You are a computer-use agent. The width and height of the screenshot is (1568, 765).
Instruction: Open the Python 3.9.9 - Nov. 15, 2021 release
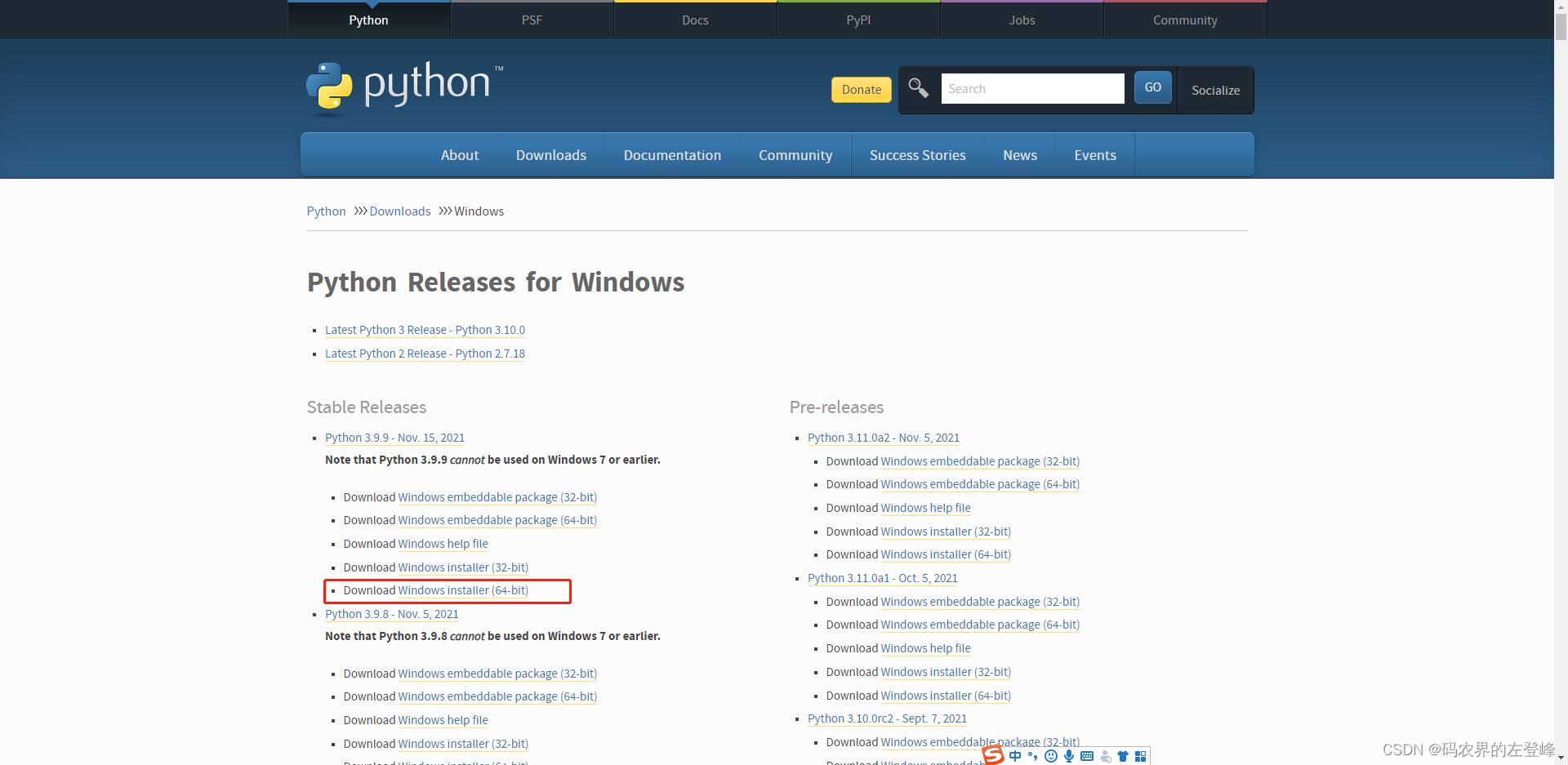(x=394, y=438)
